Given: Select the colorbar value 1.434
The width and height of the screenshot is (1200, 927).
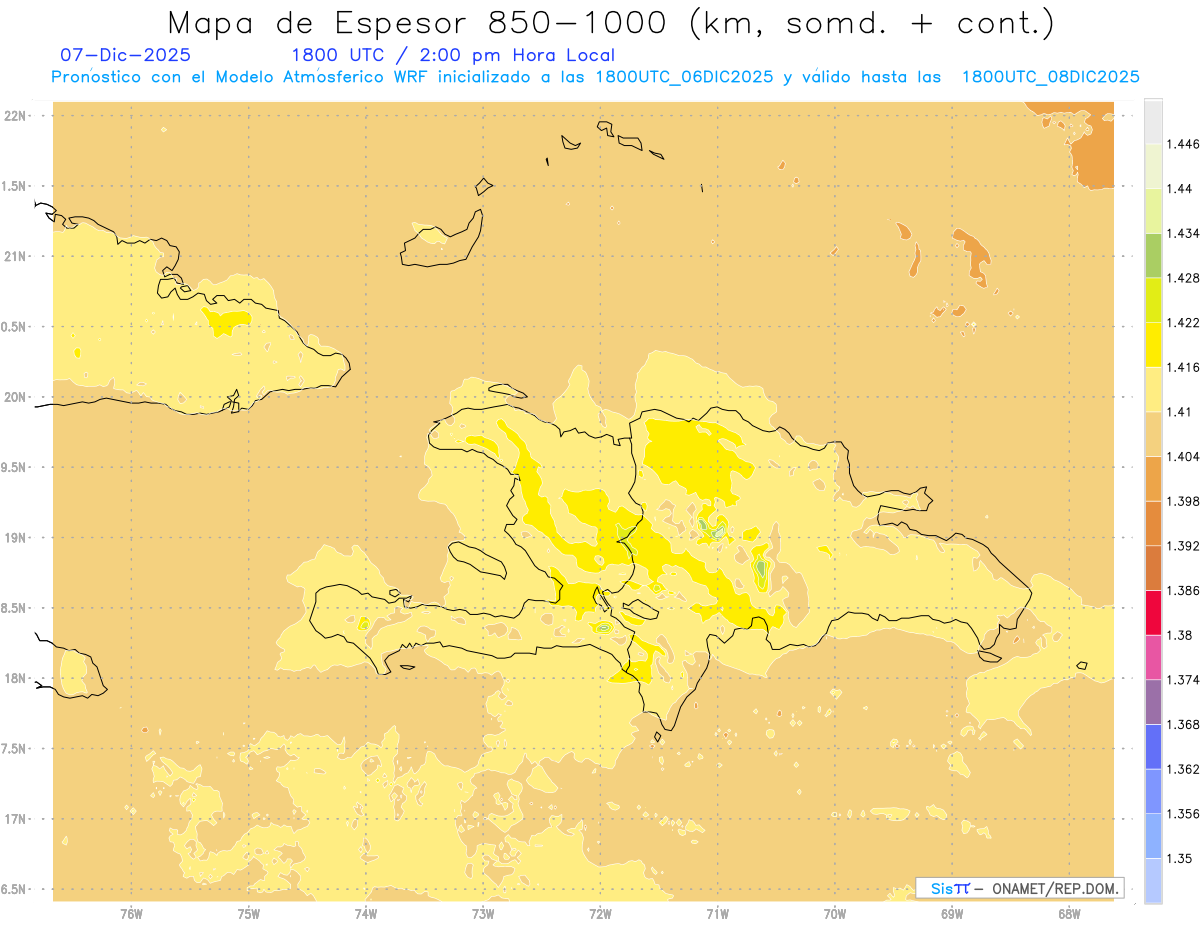Looking at the screenshot, I should point(1183,233).
